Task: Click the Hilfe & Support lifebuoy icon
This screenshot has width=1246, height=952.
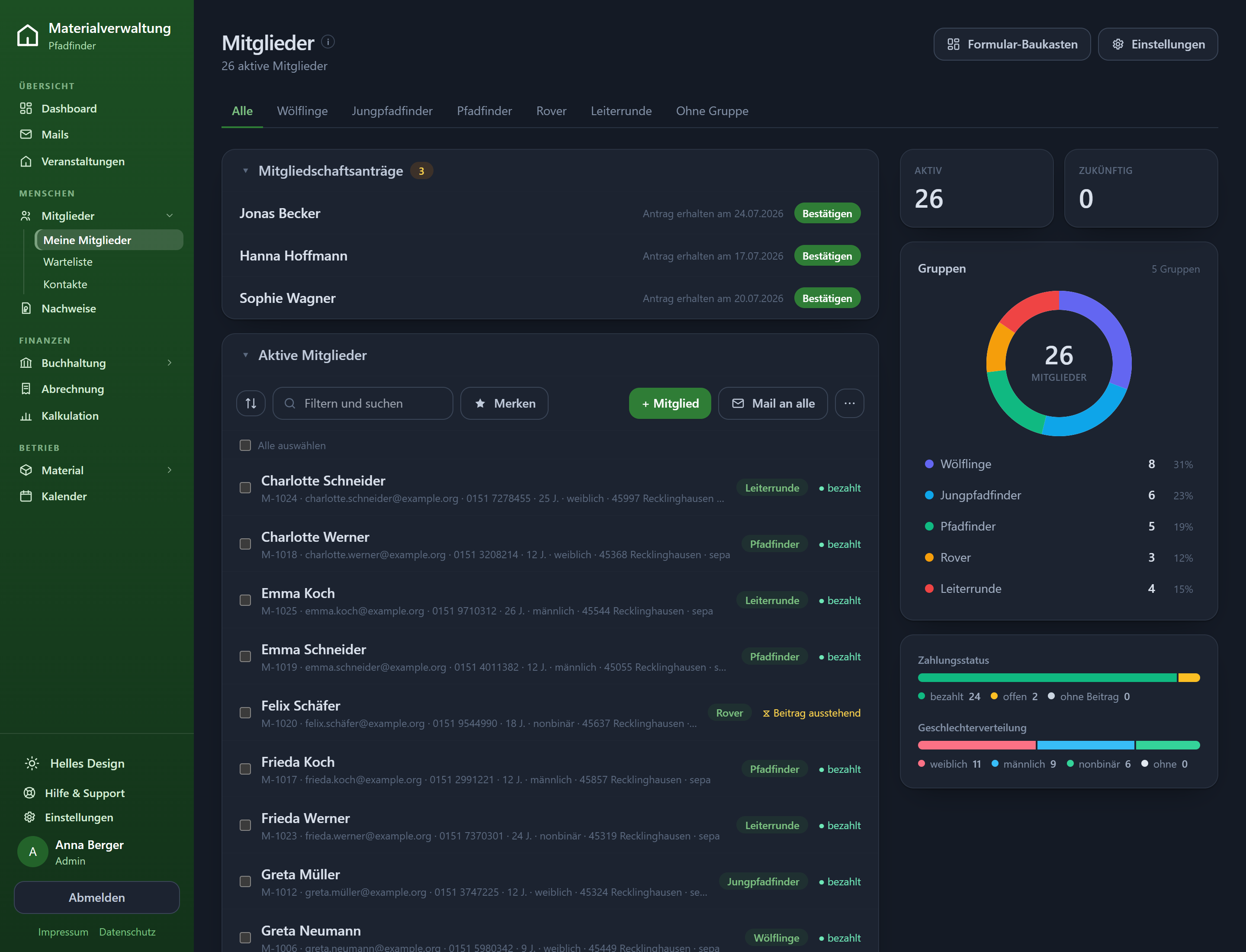Action: [x=29, y=793]
